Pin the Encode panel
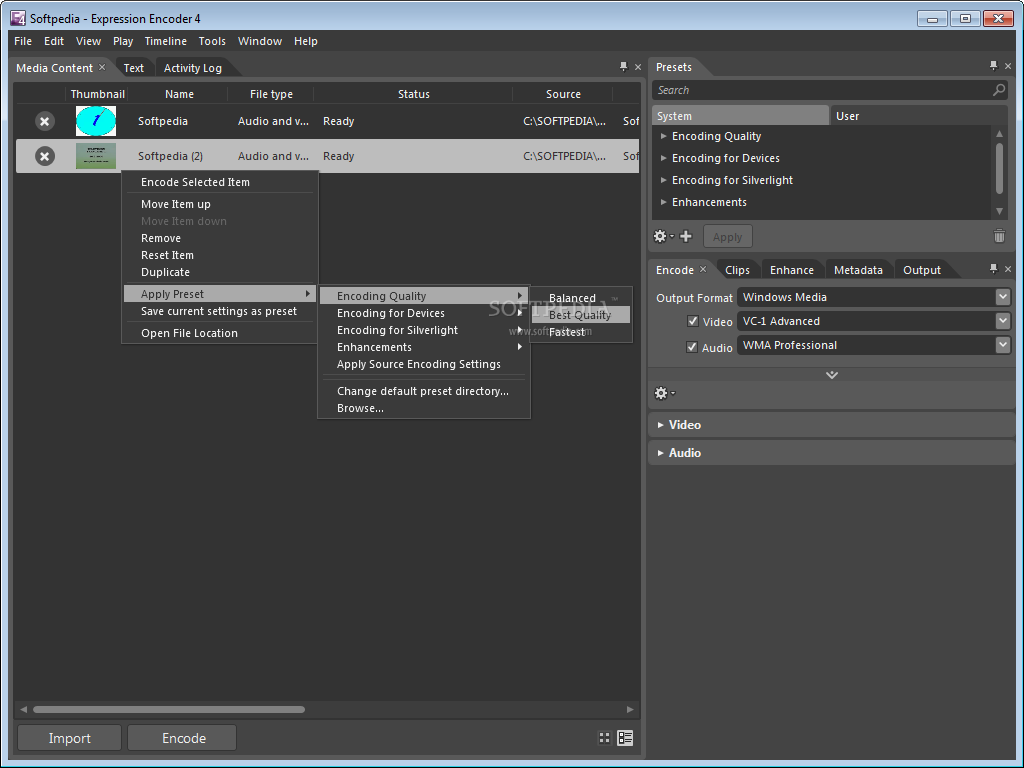The height and width of the screenshot is (768, 1024). coord(993,268)
